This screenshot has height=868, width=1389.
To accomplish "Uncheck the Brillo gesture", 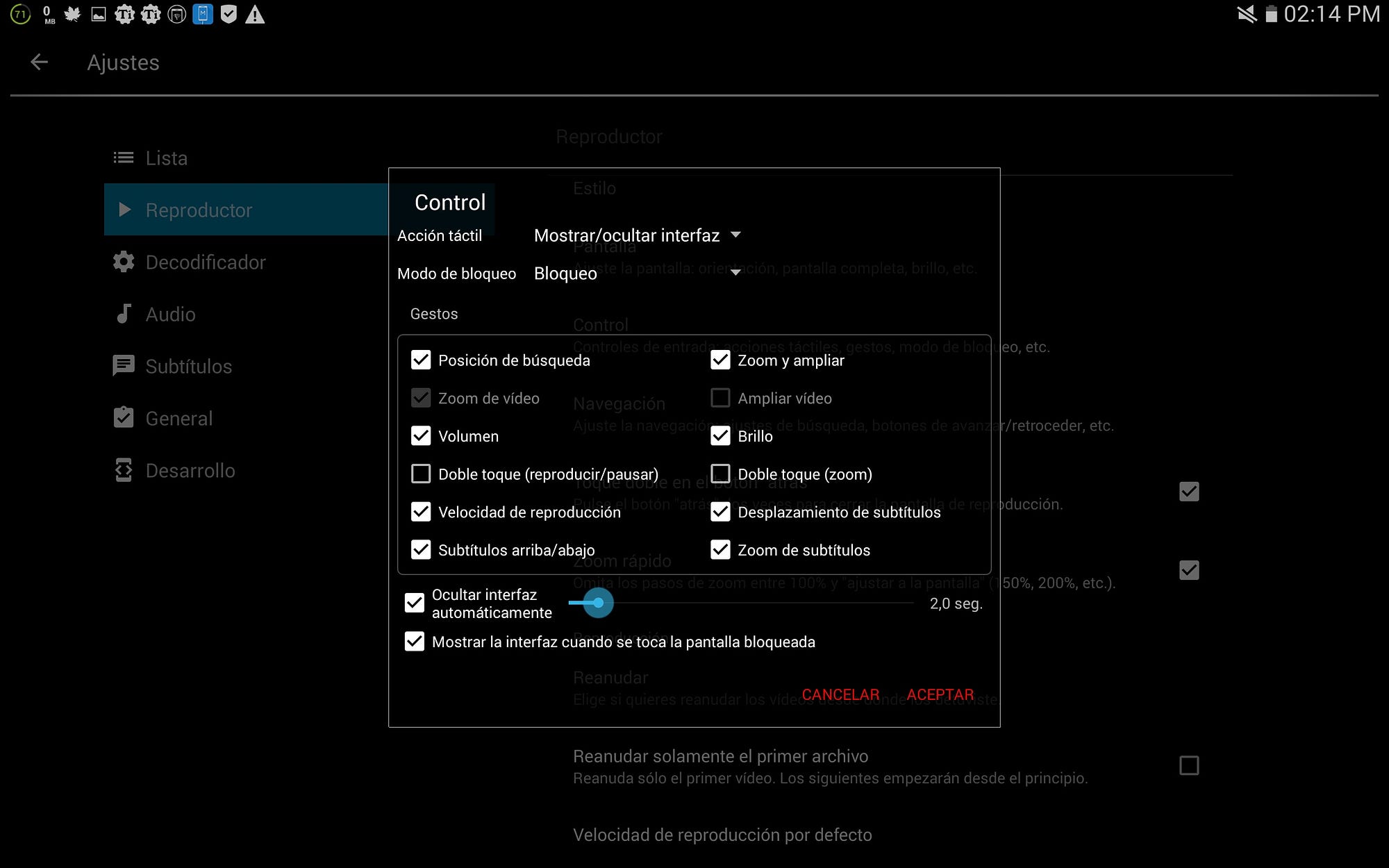I will point(720,435).
